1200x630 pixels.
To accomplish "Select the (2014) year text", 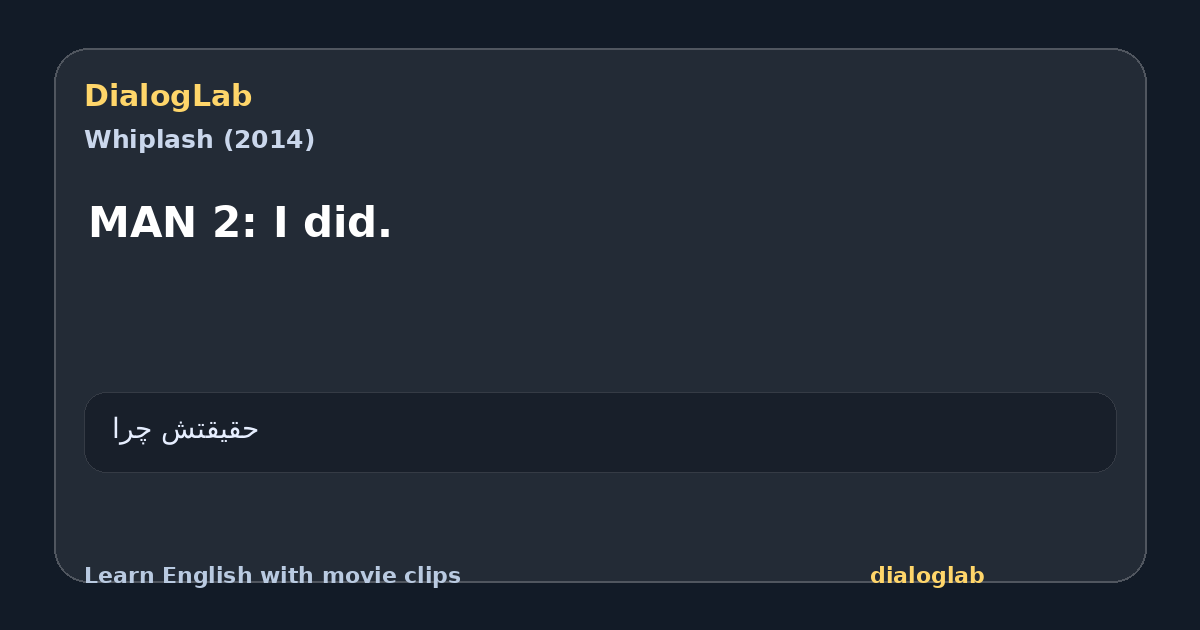I will tap(268, 140).
